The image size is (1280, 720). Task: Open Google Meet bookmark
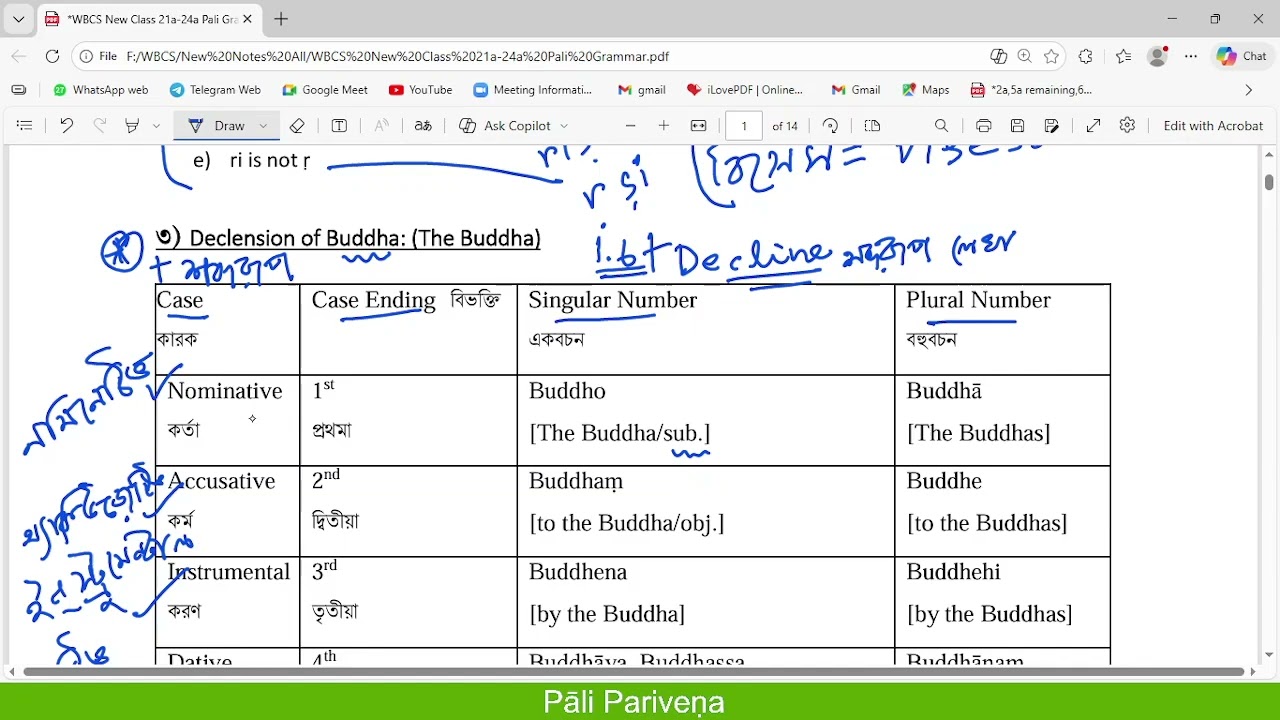click(325, 90)
